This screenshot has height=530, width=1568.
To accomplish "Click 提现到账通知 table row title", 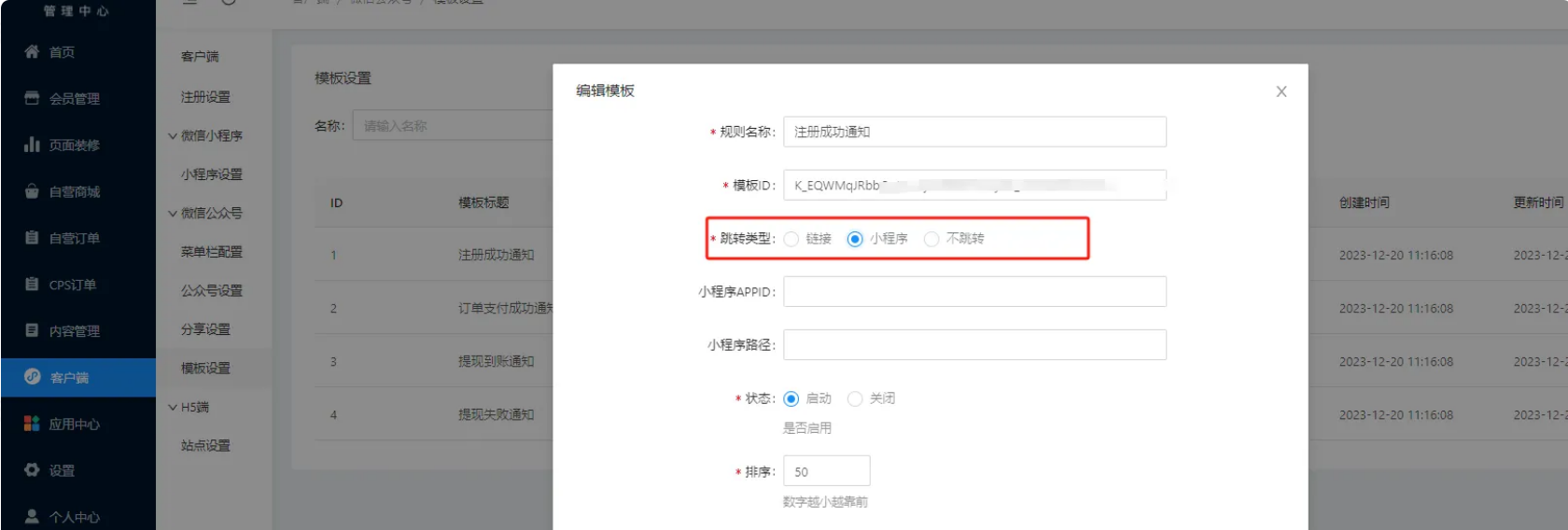I will (497, 361).
